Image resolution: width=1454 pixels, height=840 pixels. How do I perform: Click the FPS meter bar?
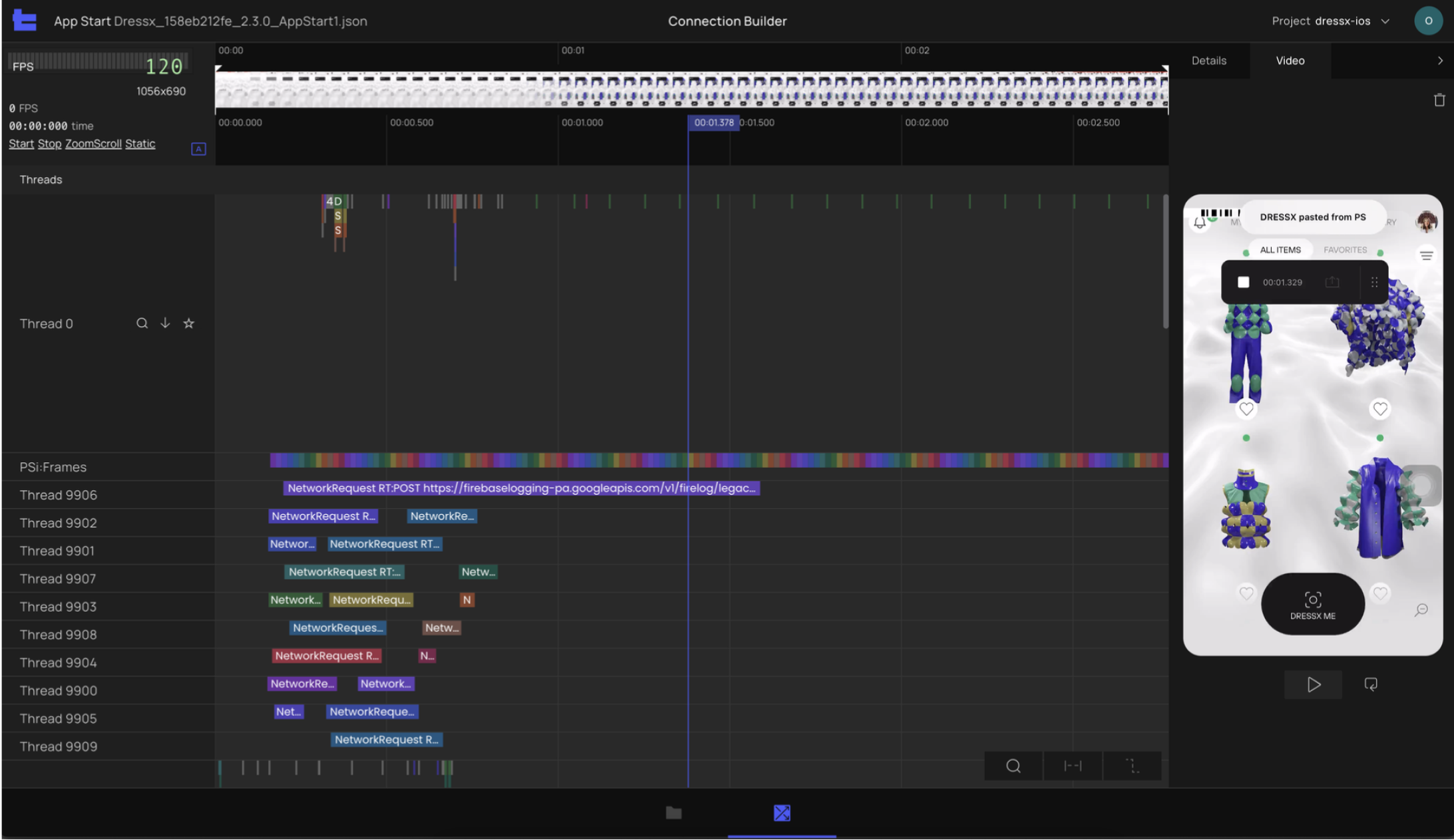(x=98, y=61)
